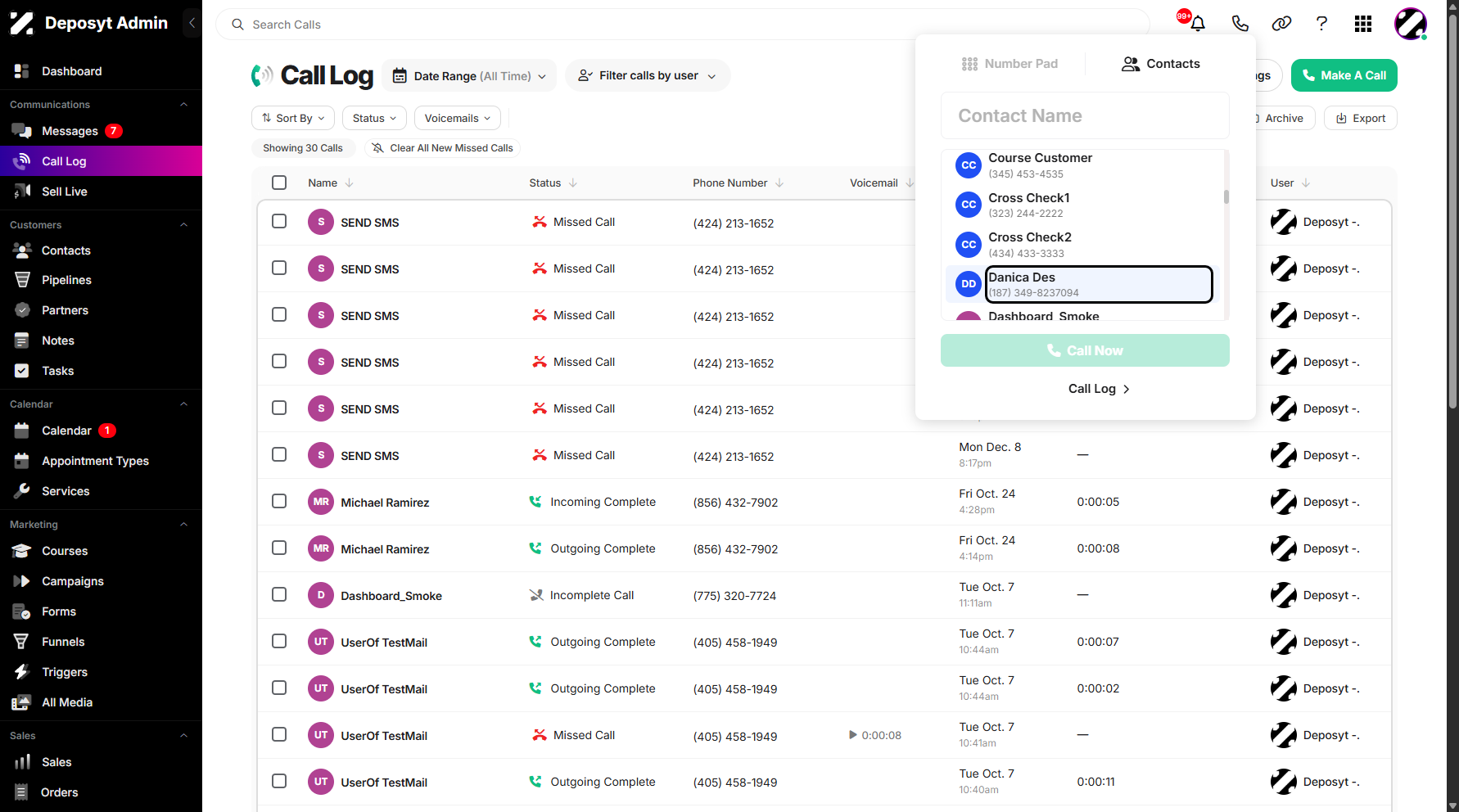The image size is (1459, 812).
Task: Toggle the select-all checkbox in table header
Action: [x=279, y=183]
